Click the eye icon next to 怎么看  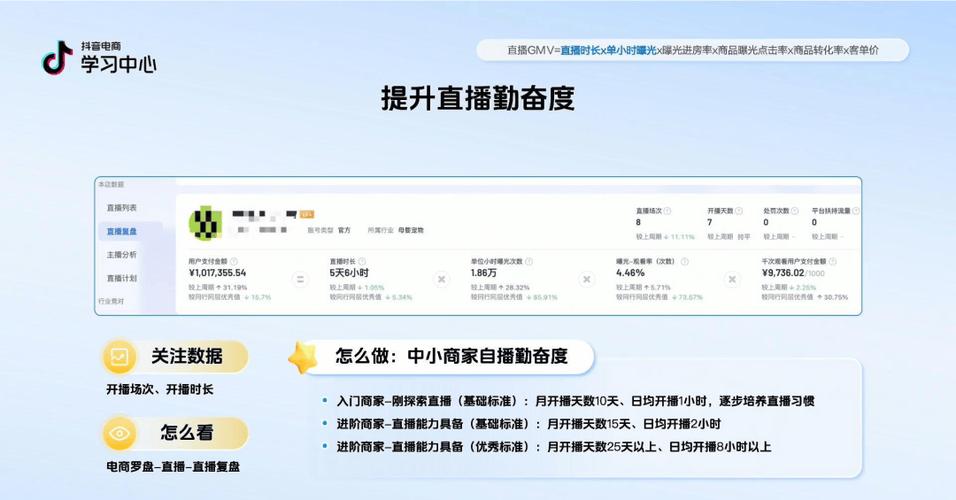coord(120,433)
